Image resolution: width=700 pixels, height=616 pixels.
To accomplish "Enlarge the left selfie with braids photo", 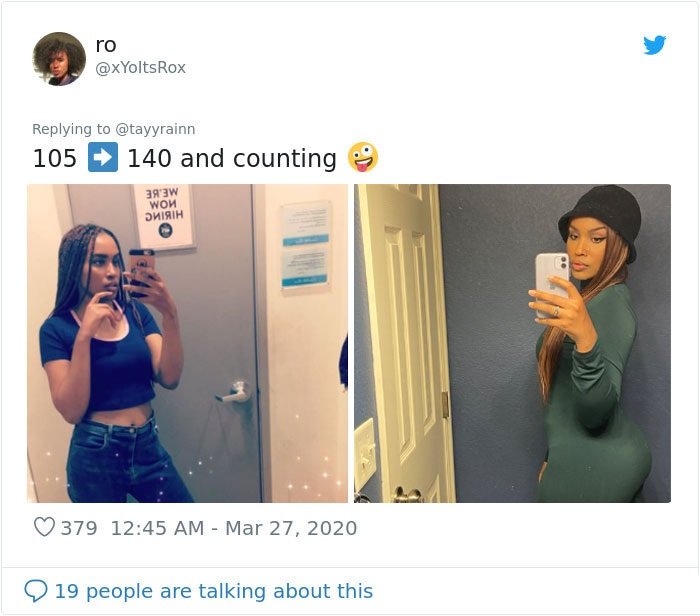I will [x=188, y=343].
